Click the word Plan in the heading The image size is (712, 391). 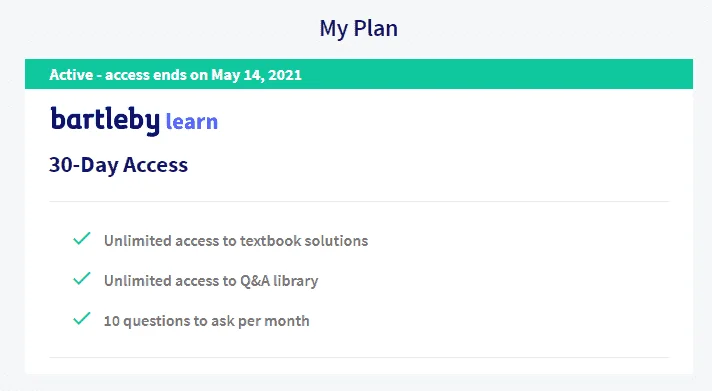coord(376,28)
